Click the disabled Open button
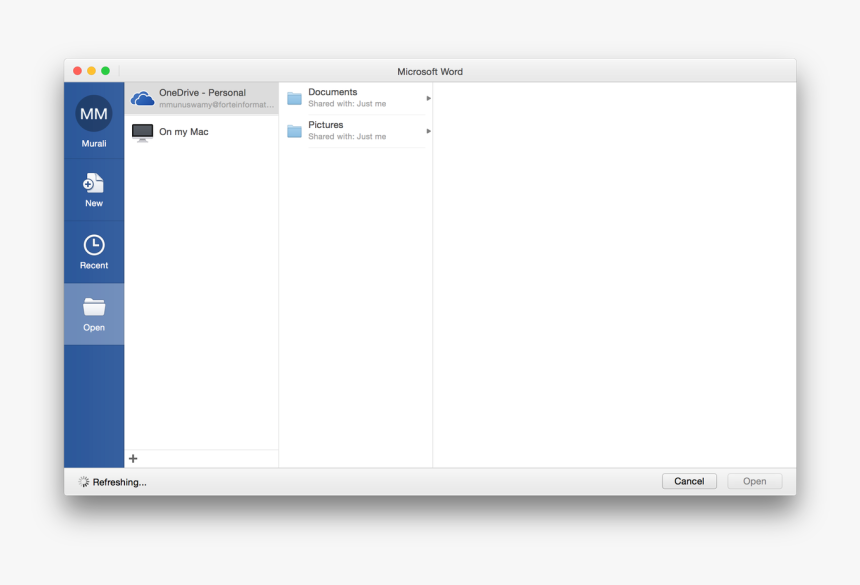The width and height of the screenshot is (860, 585). (x=755, y=481)
